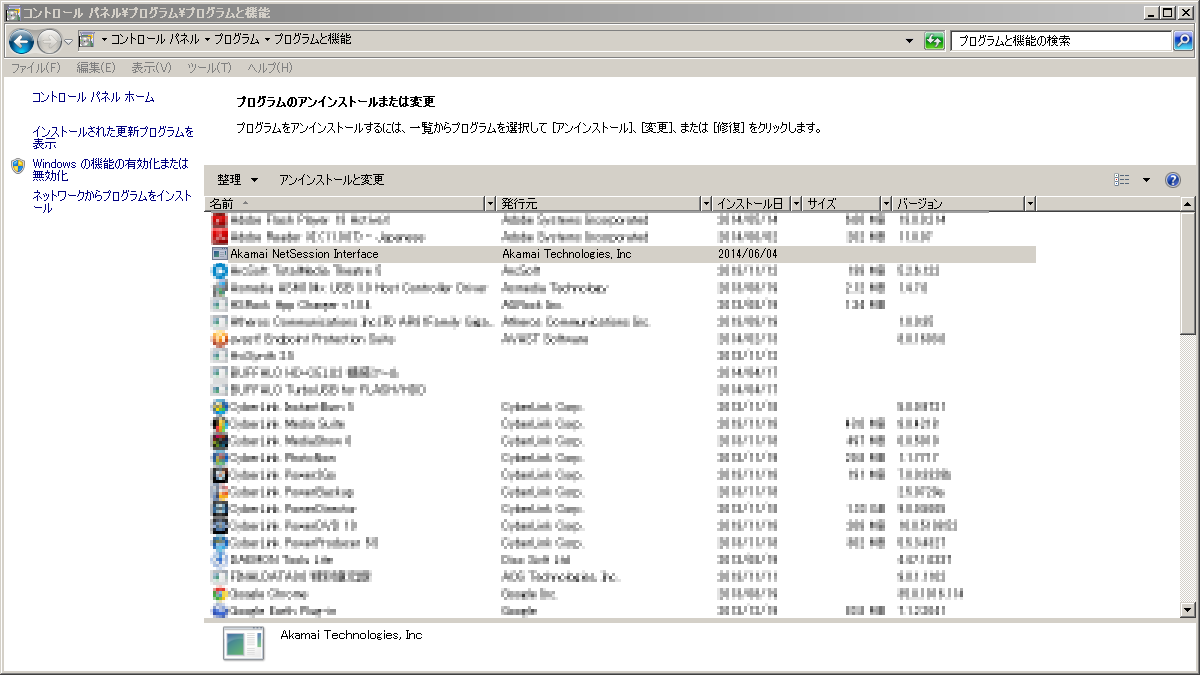The height and width of the screenshot is (675, 1200).
Task: Sort the list by the インストール日 column header
Action: click(x=752, y=204)
